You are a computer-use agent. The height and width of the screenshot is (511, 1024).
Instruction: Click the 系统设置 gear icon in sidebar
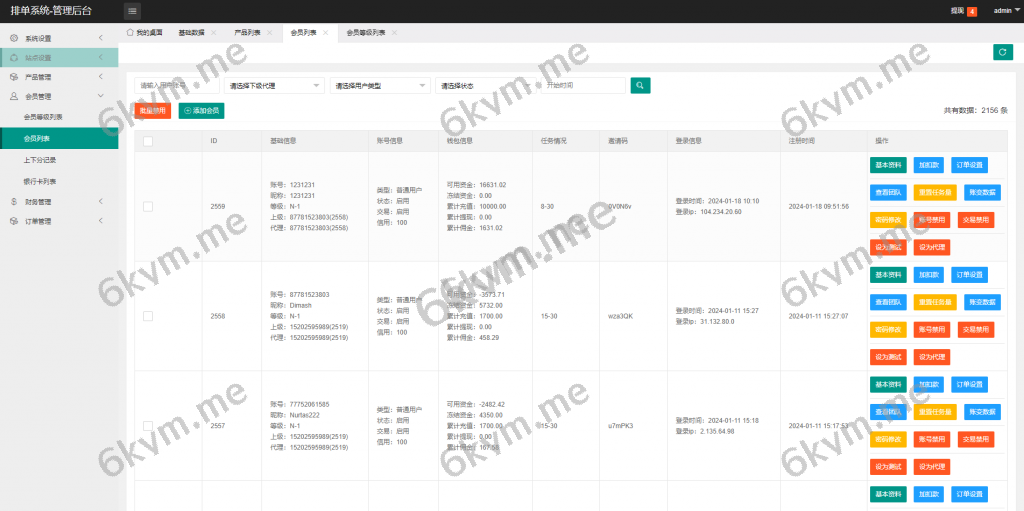click(x=14, y=38)
